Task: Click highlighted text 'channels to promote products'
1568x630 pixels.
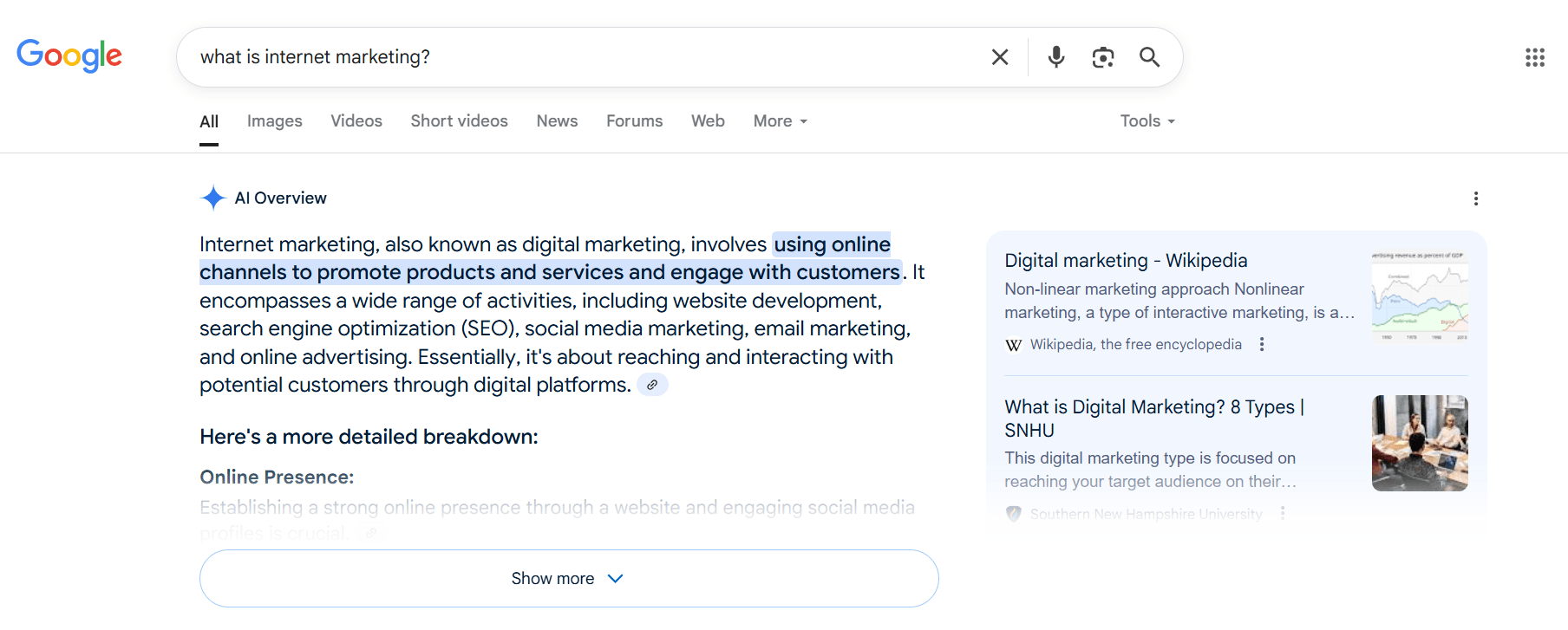Action: pyautogui.click(x=347, y=272)
